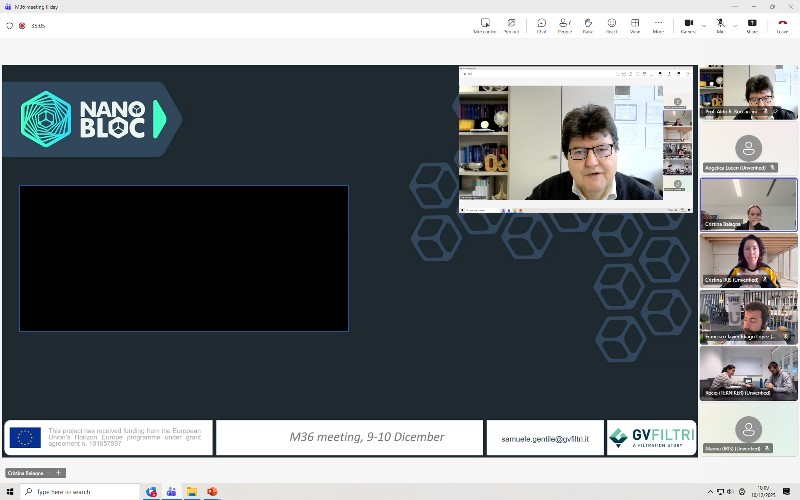Show the People participants list
This screenshot has width=800, height=500.
[565, 25]
